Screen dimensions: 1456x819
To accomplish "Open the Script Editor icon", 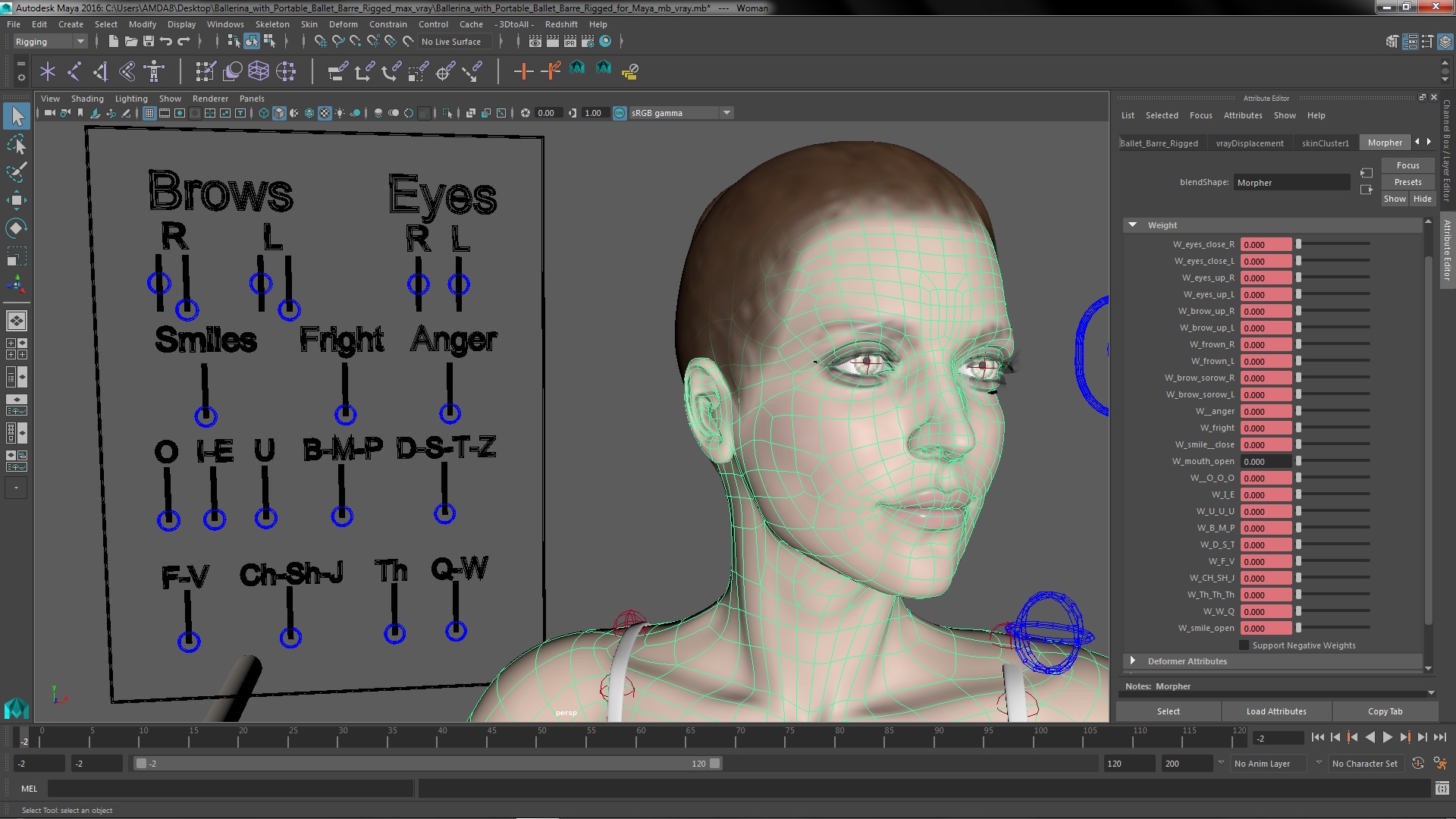I will coord(1442,789).
